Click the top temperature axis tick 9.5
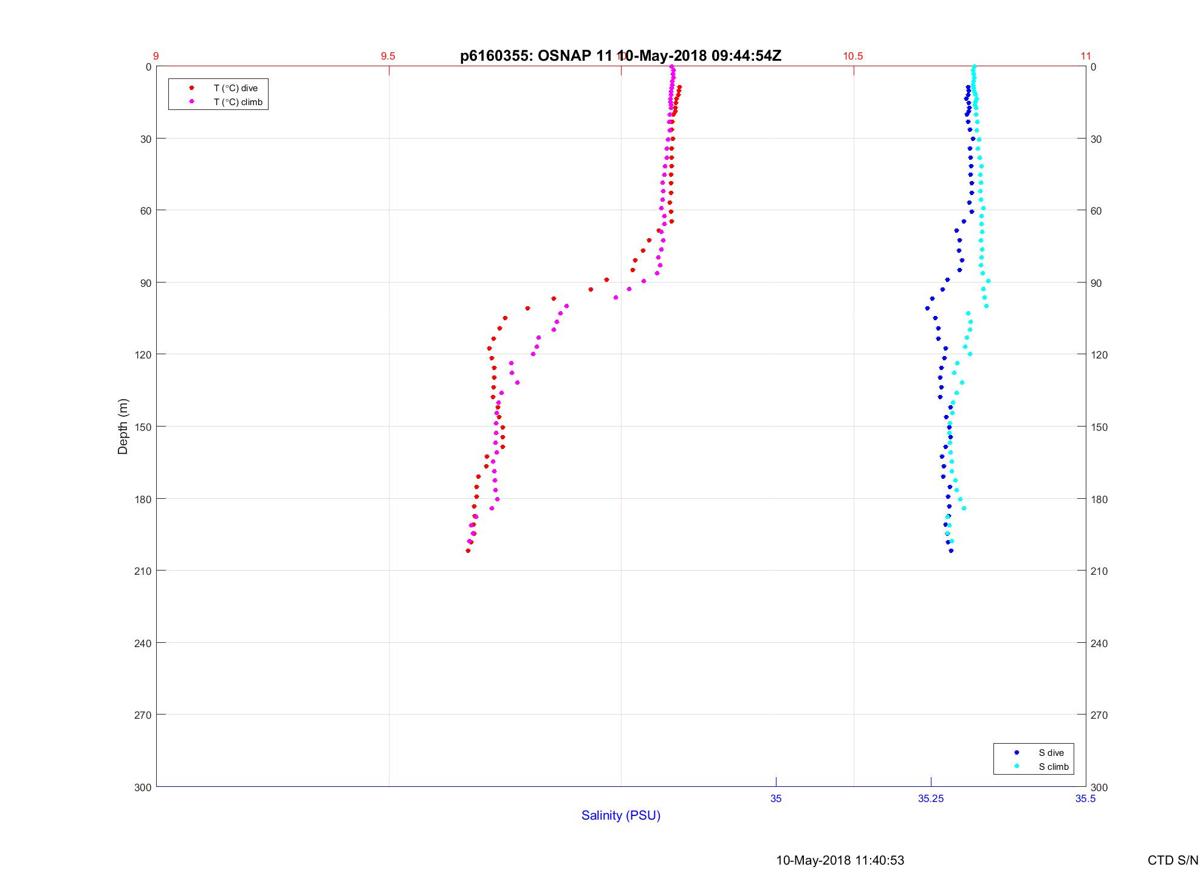 (x=388, y=56)
